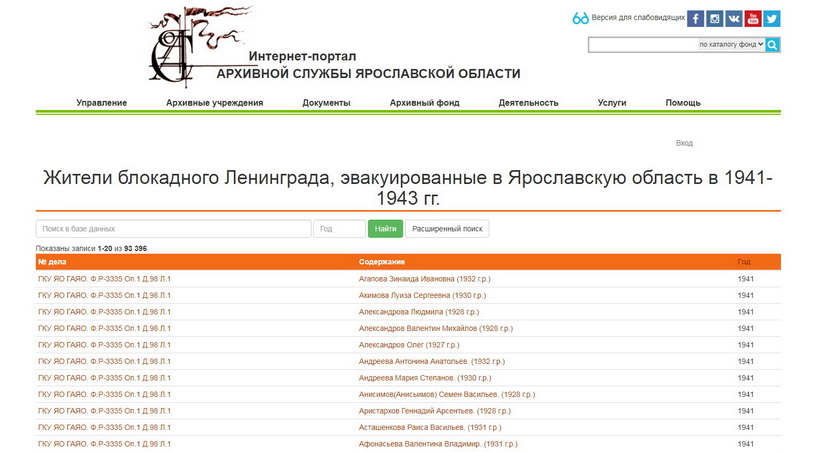Open the 'Документы' menu item
The height and width of the screenshot is (452, 827).
pos(326,103)
